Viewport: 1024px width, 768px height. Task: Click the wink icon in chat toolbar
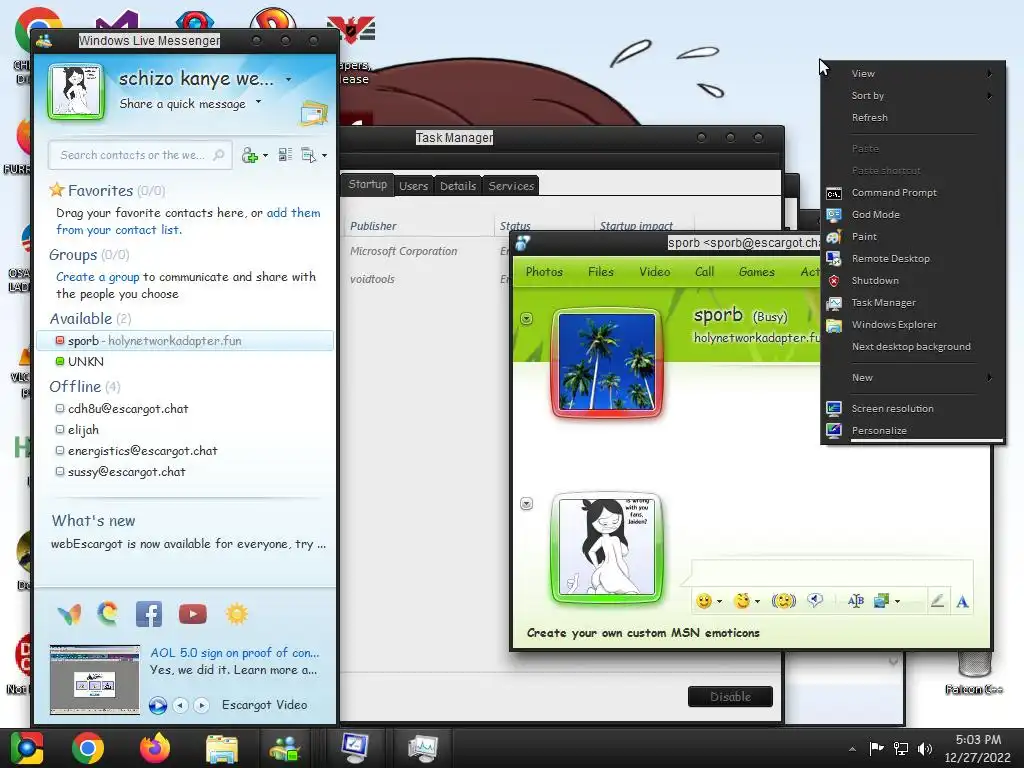click(x=741, y=601)
